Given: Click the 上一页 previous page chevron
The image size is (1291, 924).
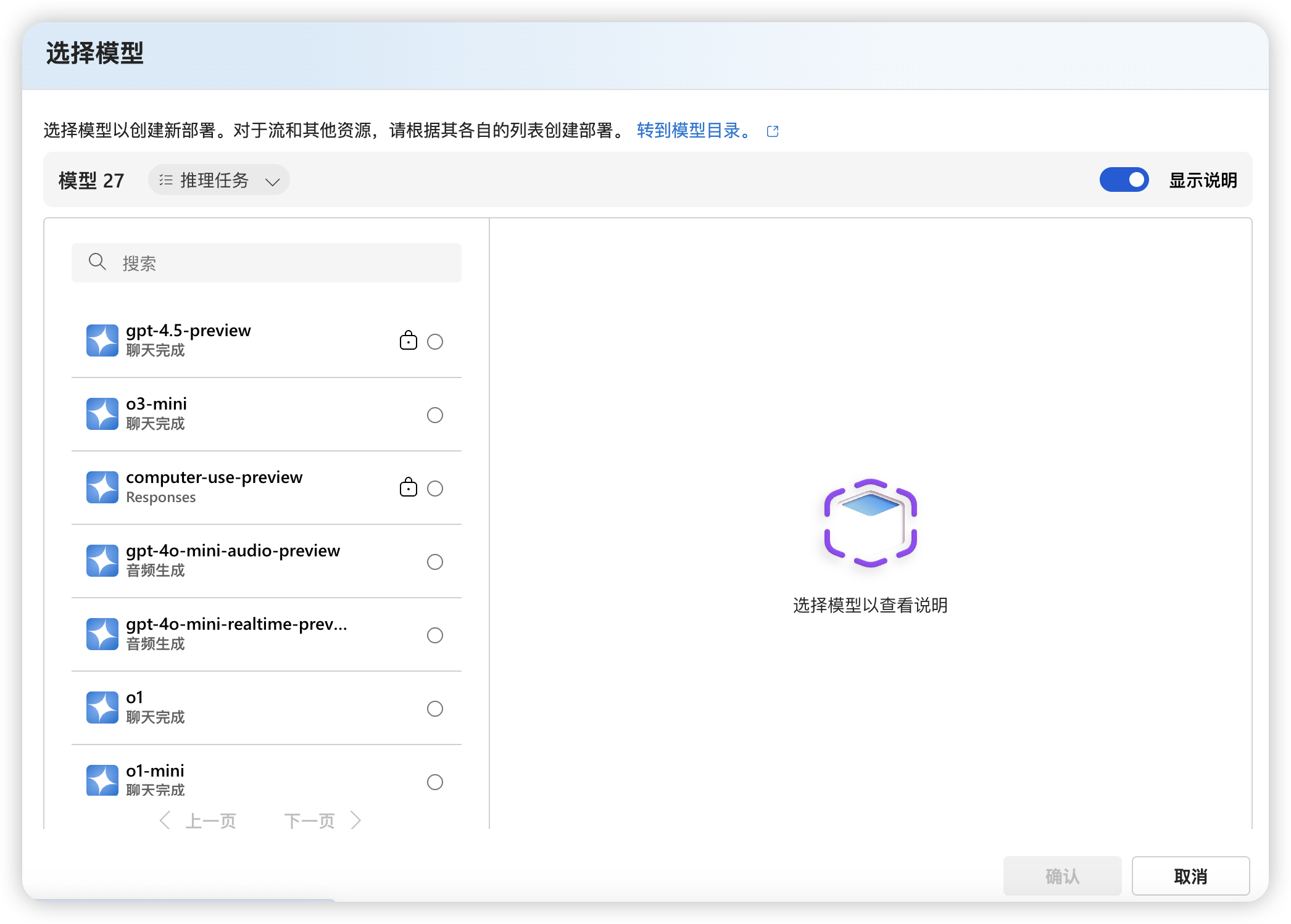Looking at the screenshot, I should point(164,820).
